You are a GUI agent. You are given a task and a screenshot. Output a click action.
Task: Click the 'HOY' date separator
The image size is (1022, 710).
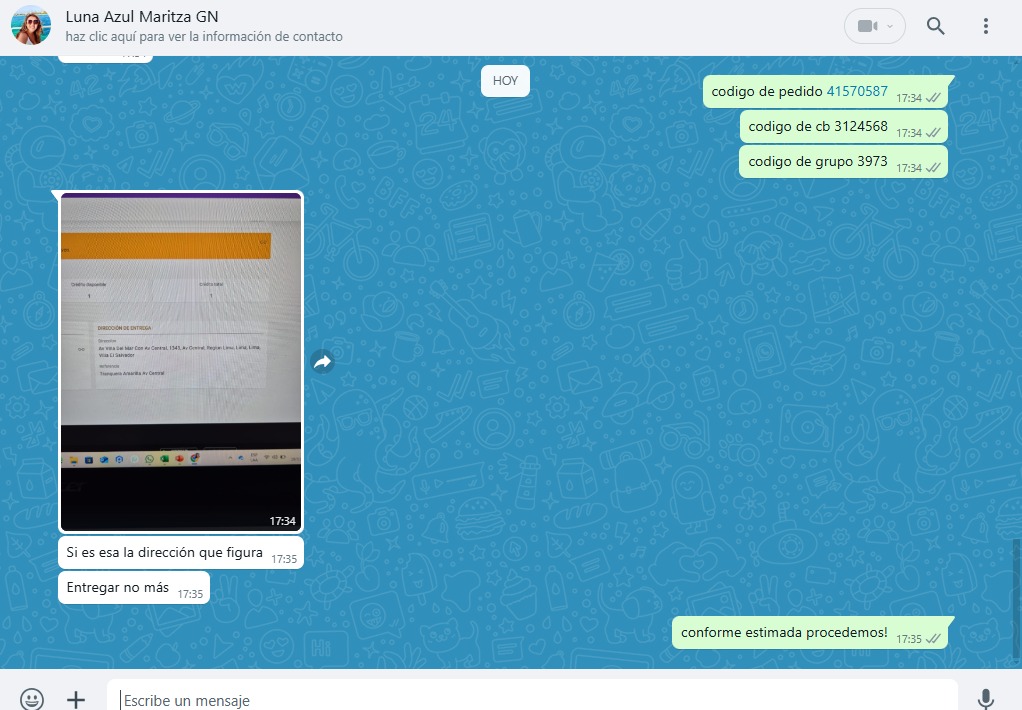coord(505,81)
